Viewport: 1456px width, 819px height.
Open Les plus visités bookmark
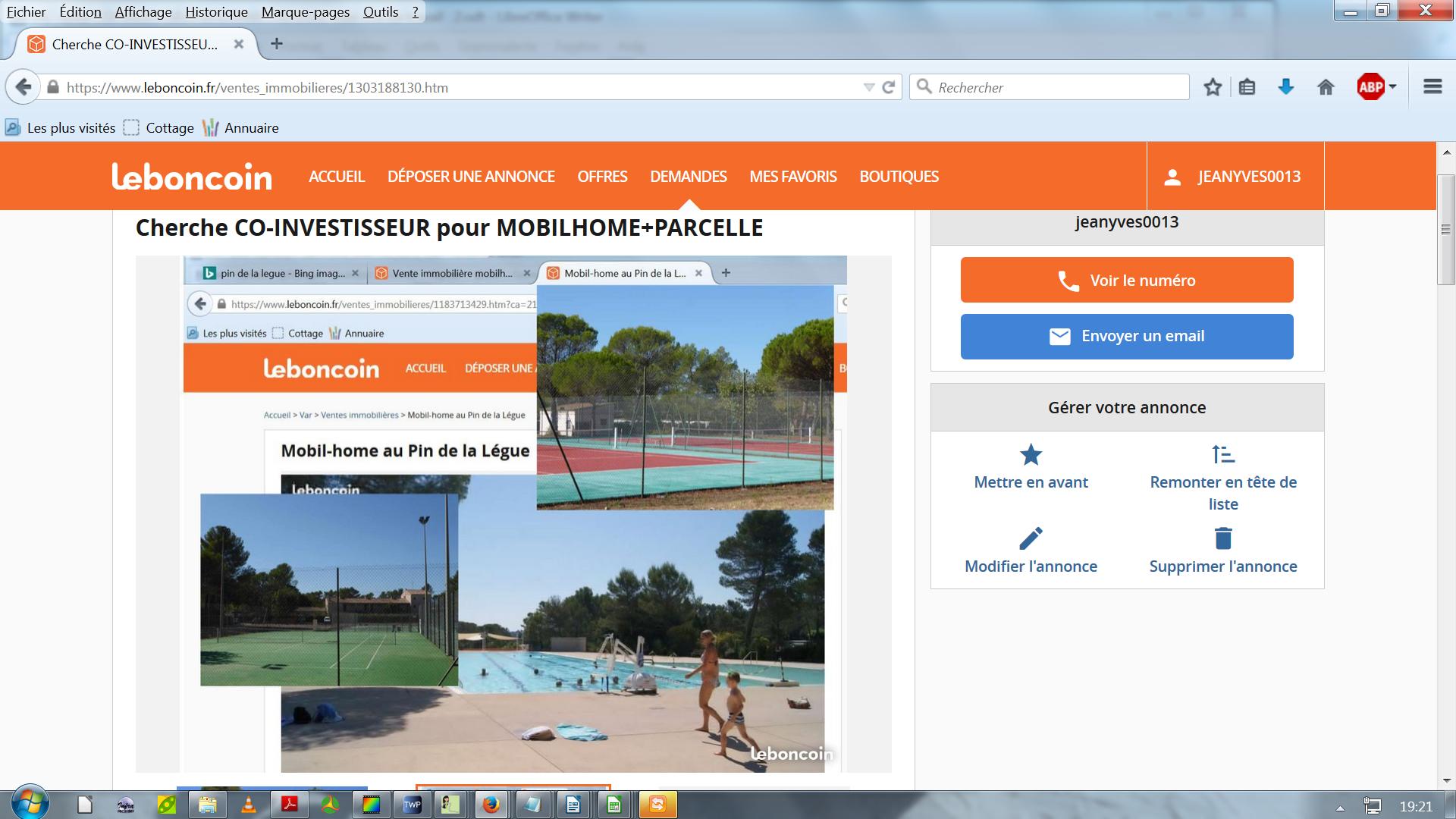61,127
